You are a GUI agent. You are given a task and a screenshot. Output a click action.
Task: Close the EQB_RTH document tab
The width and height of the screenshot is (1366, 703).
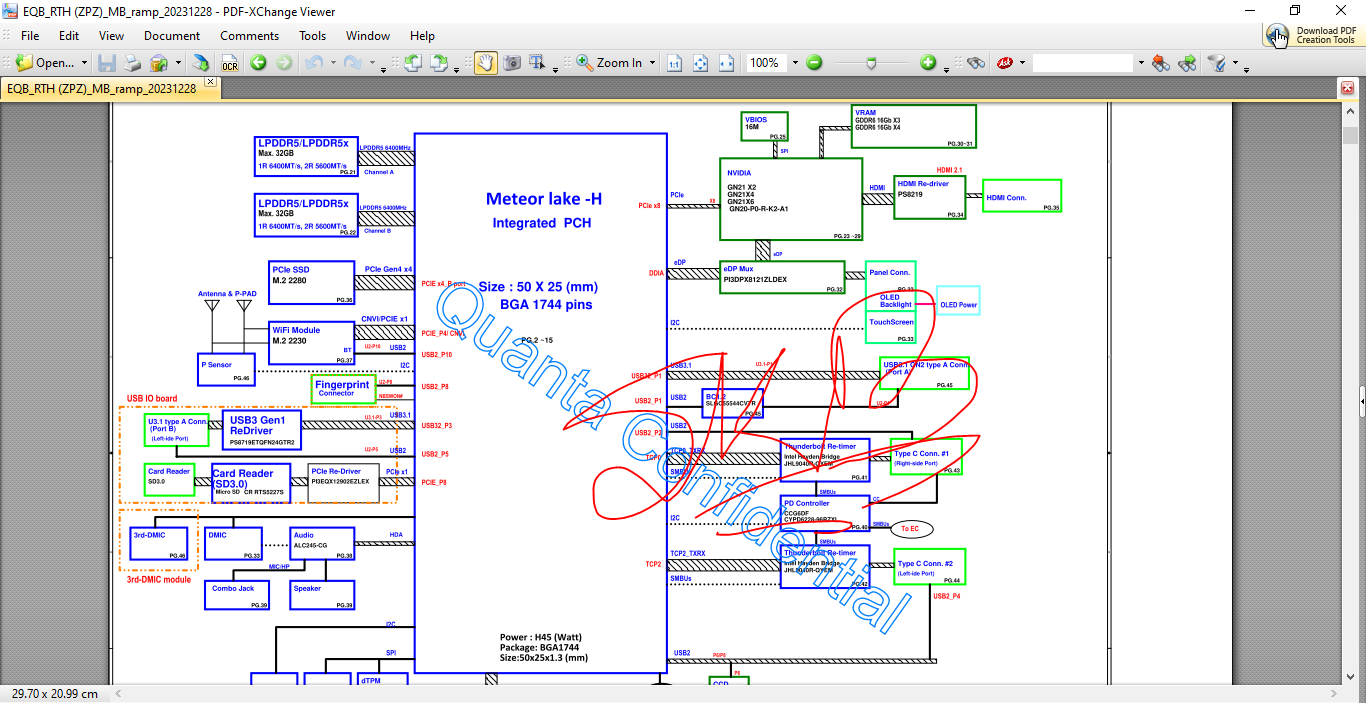pos(210,81)
